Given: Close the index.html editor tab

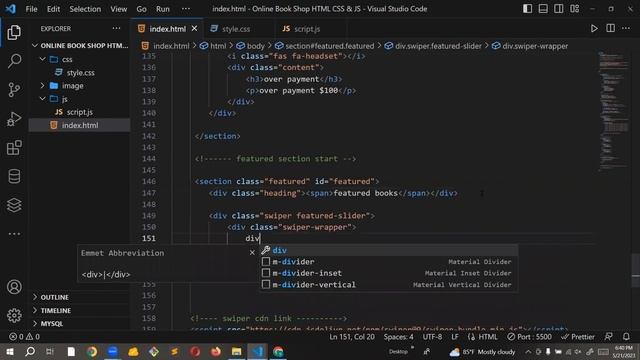Looking at the screenshot, I should (194, 29).
